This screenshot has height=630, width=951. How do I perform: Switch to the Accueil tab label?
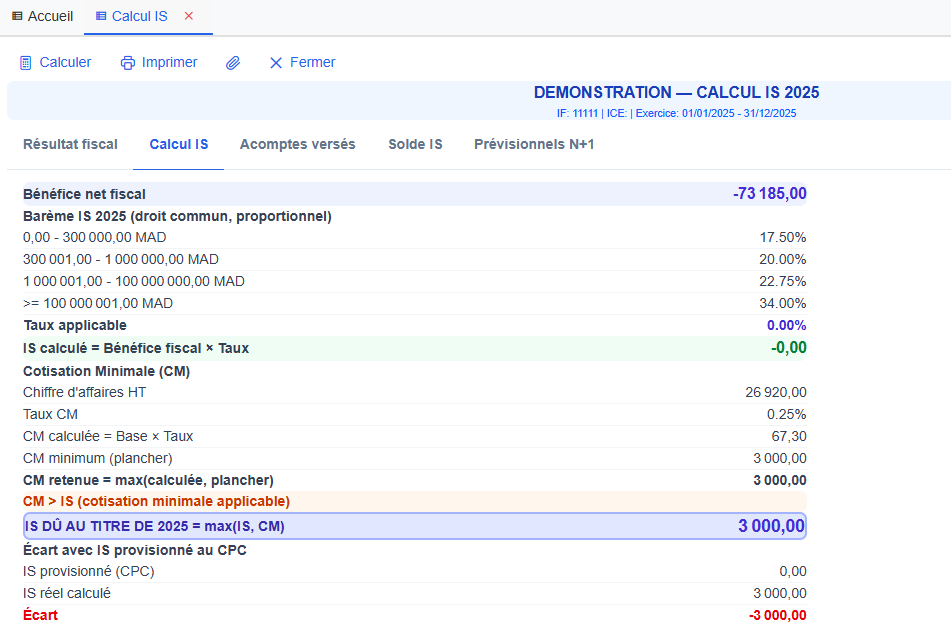click(x=50, y=17)
